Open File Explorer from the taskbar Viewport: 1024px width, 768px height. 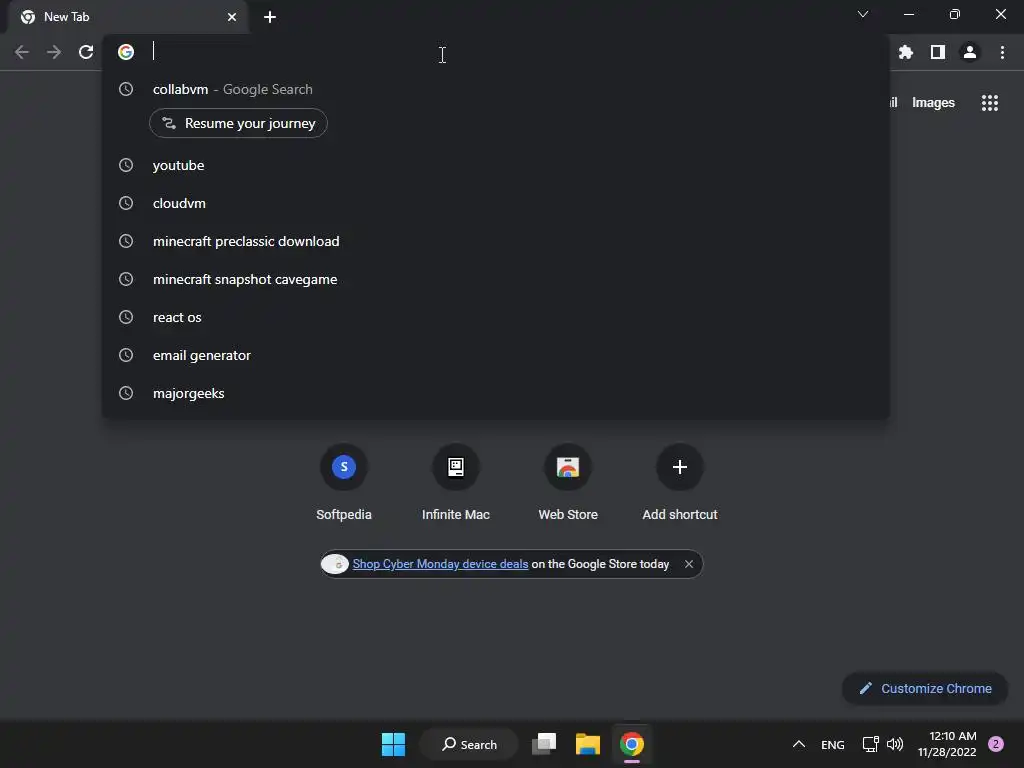pyautogui.click(x=588, y=744)
